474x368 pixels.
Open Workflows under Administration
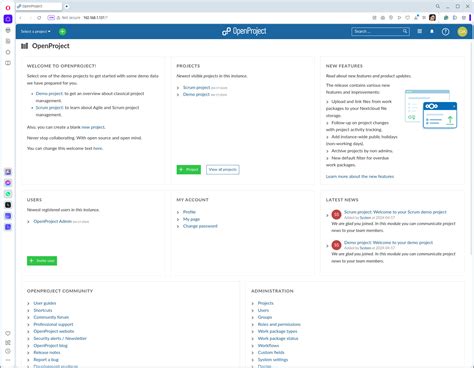click(268, 346)
